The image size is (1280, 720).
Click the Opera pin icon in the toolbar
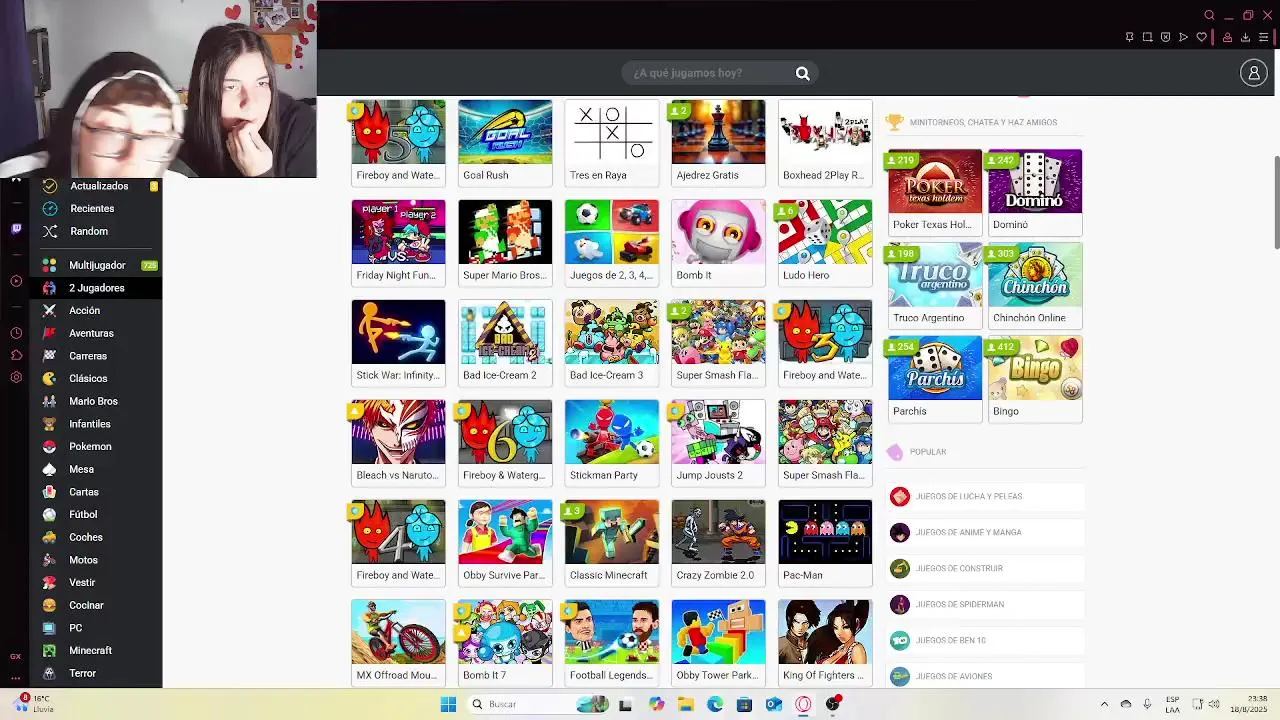(x=1129, y=37)
